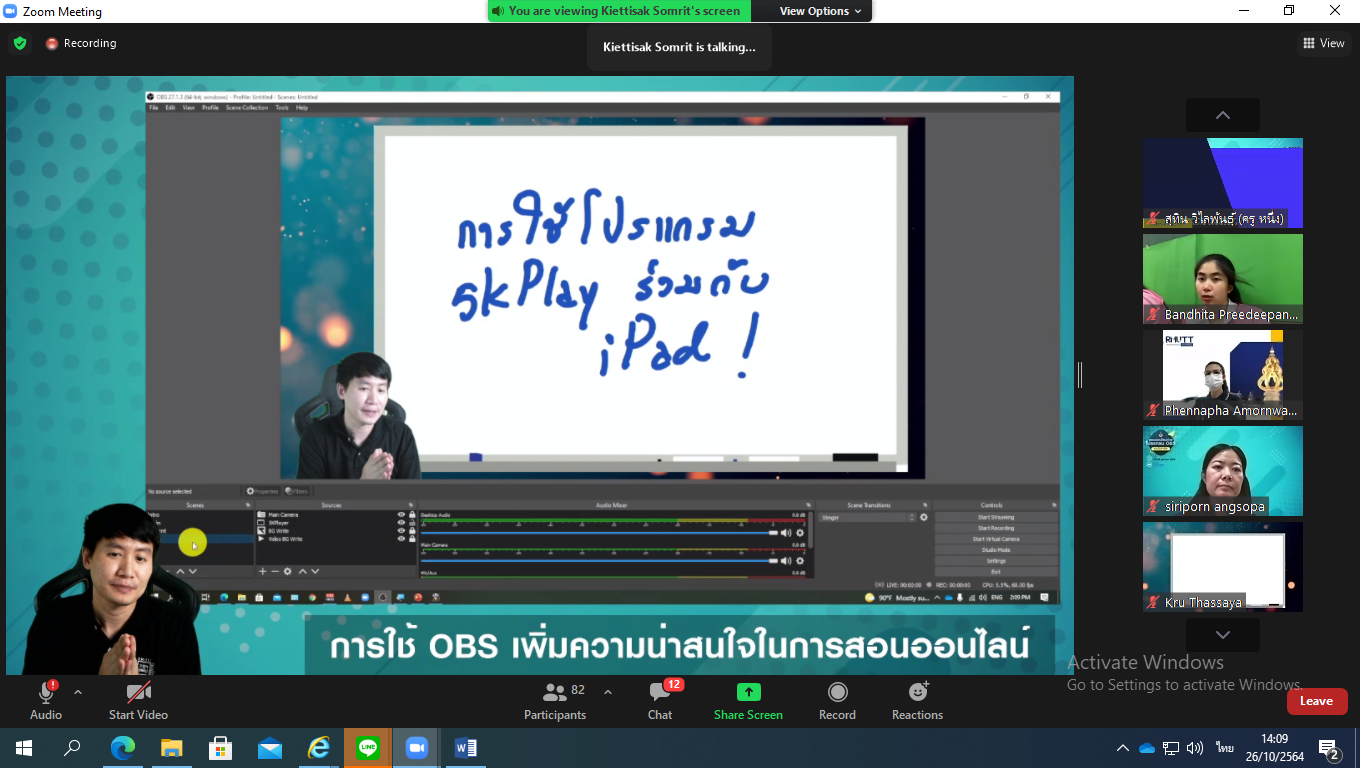Open Windows notification center icon
The image size is (1360, 768).
[x=1329, y=748]
